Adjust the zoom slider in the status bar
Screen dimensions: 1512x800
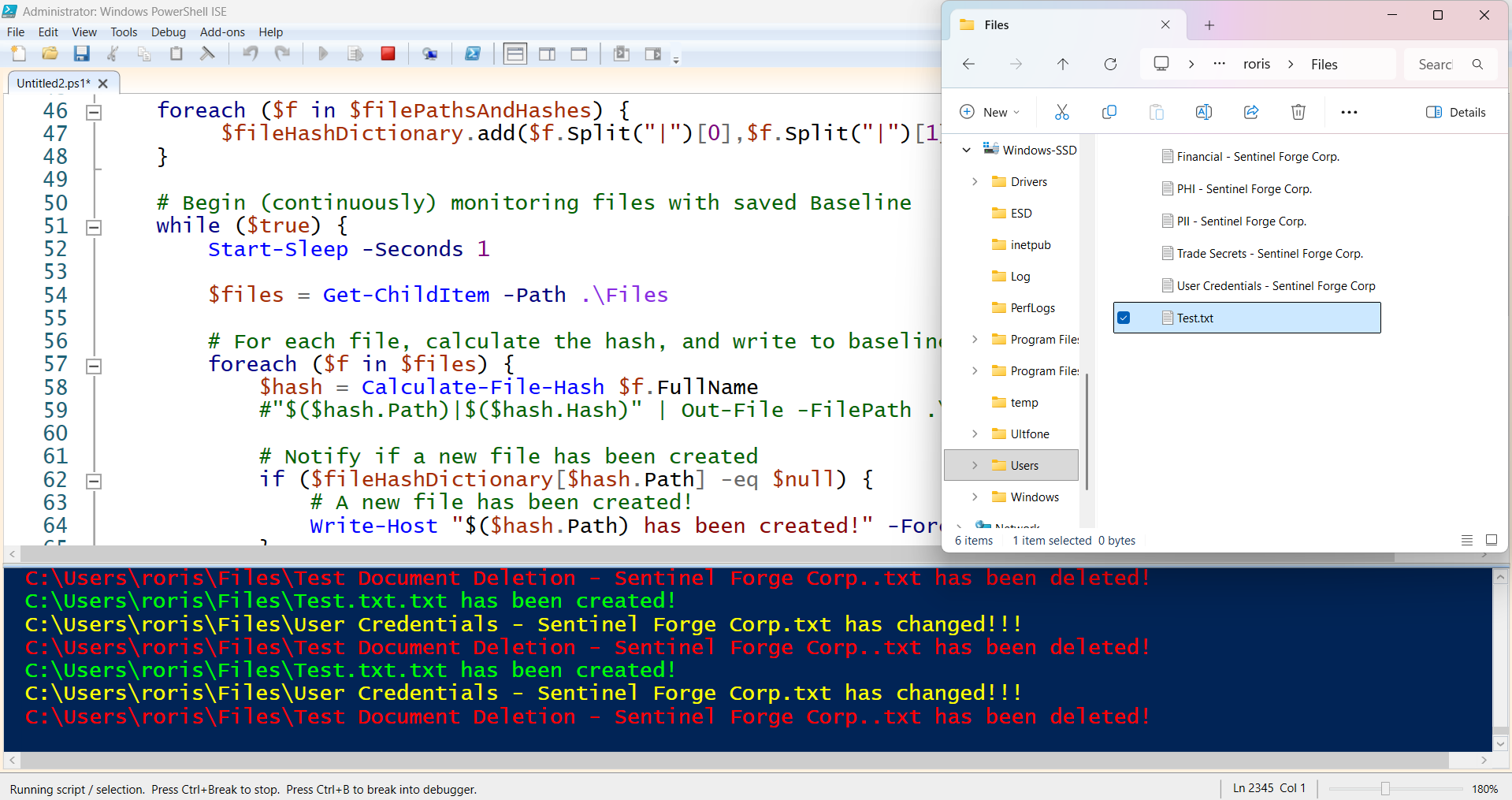pos(1385,788)
